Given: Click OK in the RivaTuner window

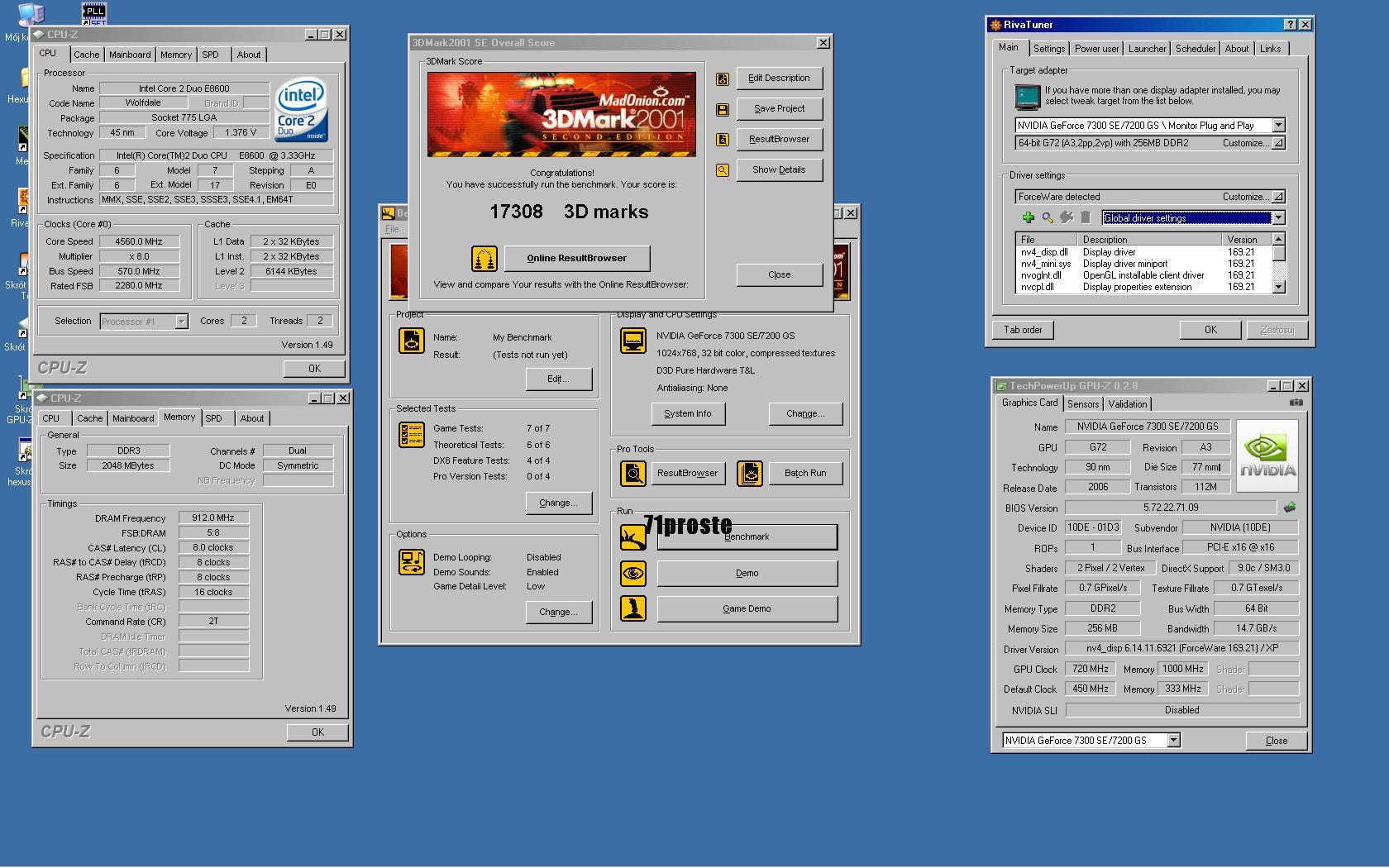Looking at the screenshot, I should [1210, 330].
